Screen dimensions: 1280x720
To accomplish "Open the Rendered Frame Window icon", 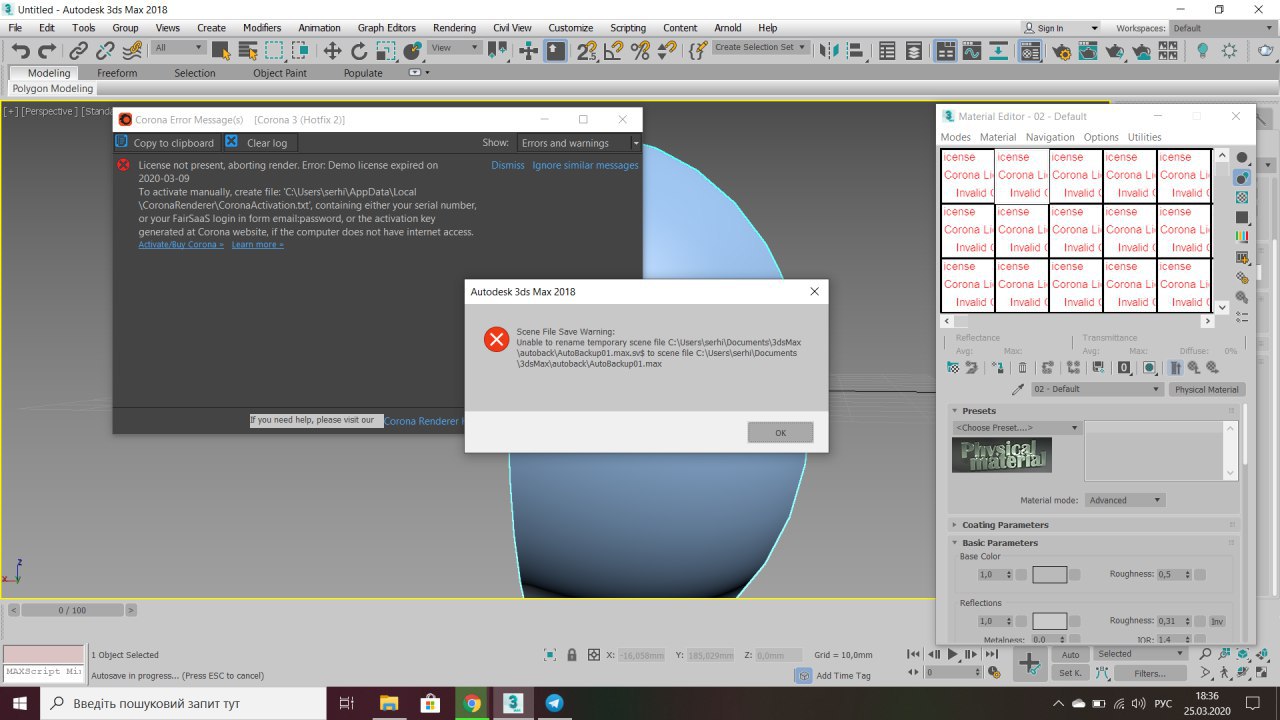I will tap(1088, 50).
